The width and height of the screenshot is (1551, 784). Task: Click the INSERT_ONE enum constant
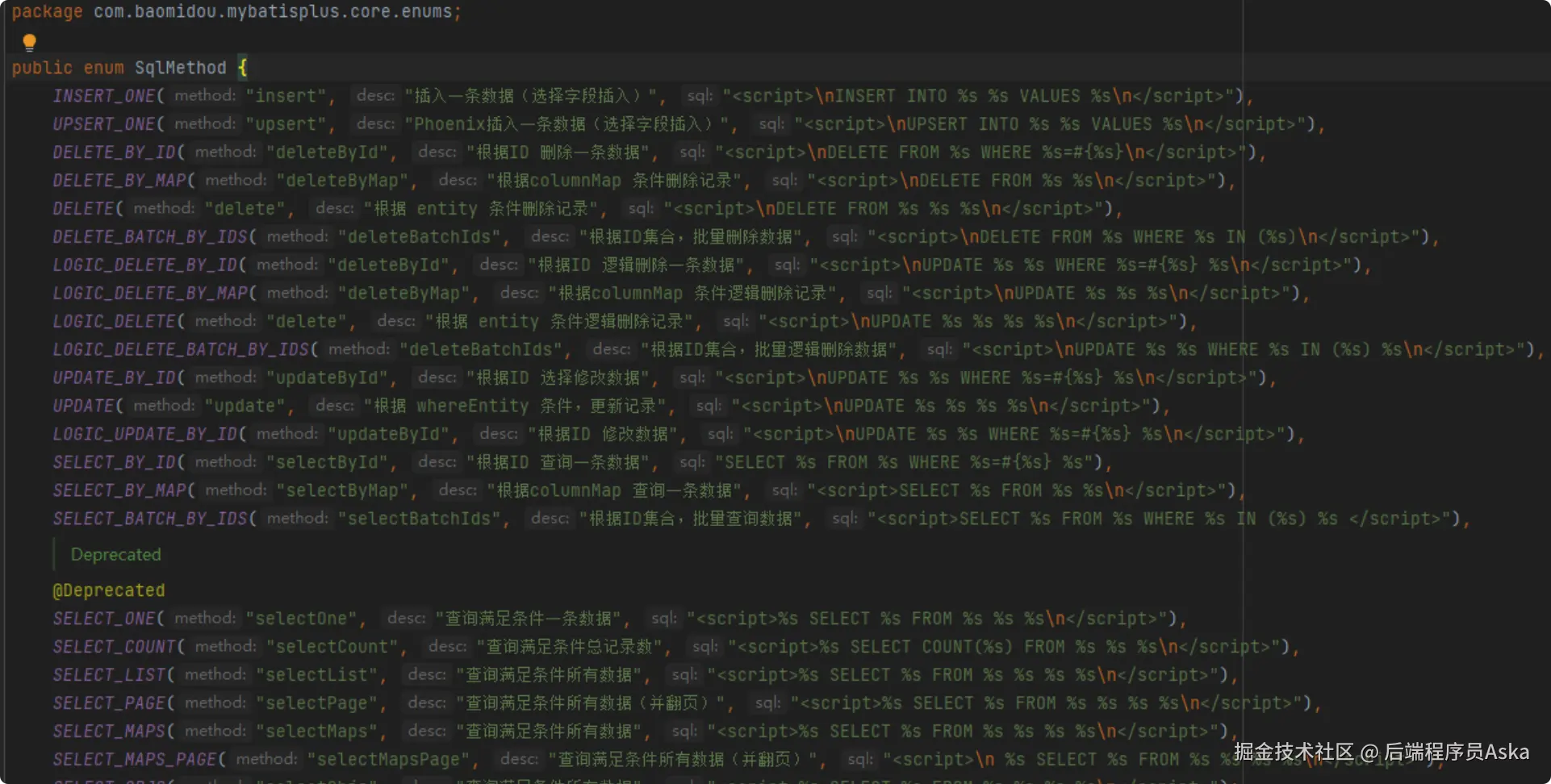(104, 96)
